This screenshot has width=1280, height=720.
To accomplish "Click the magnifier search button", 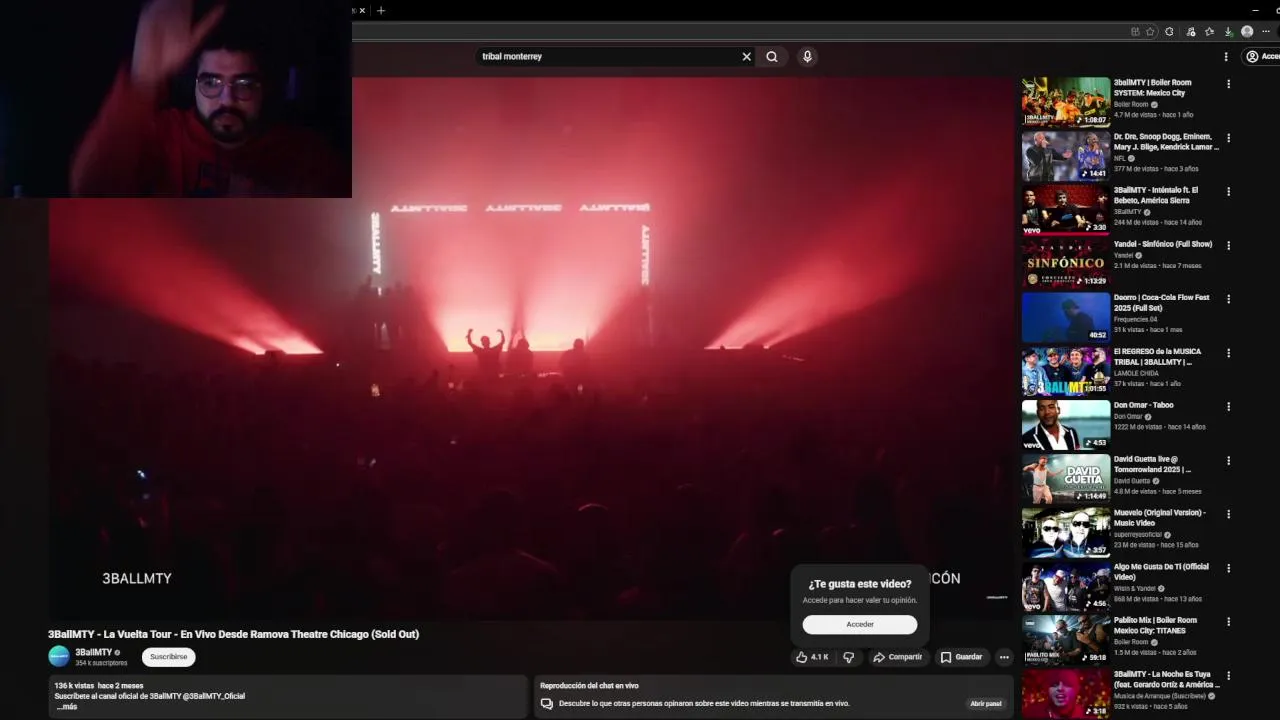I will (772, 57).
